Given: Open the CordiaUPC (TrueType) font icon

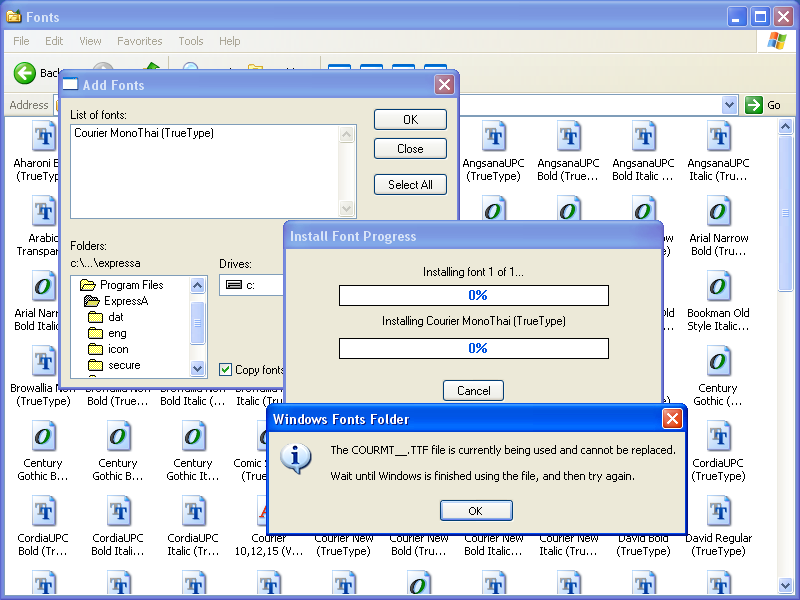Looking at the screenshot, I should (x=718, y=436).
